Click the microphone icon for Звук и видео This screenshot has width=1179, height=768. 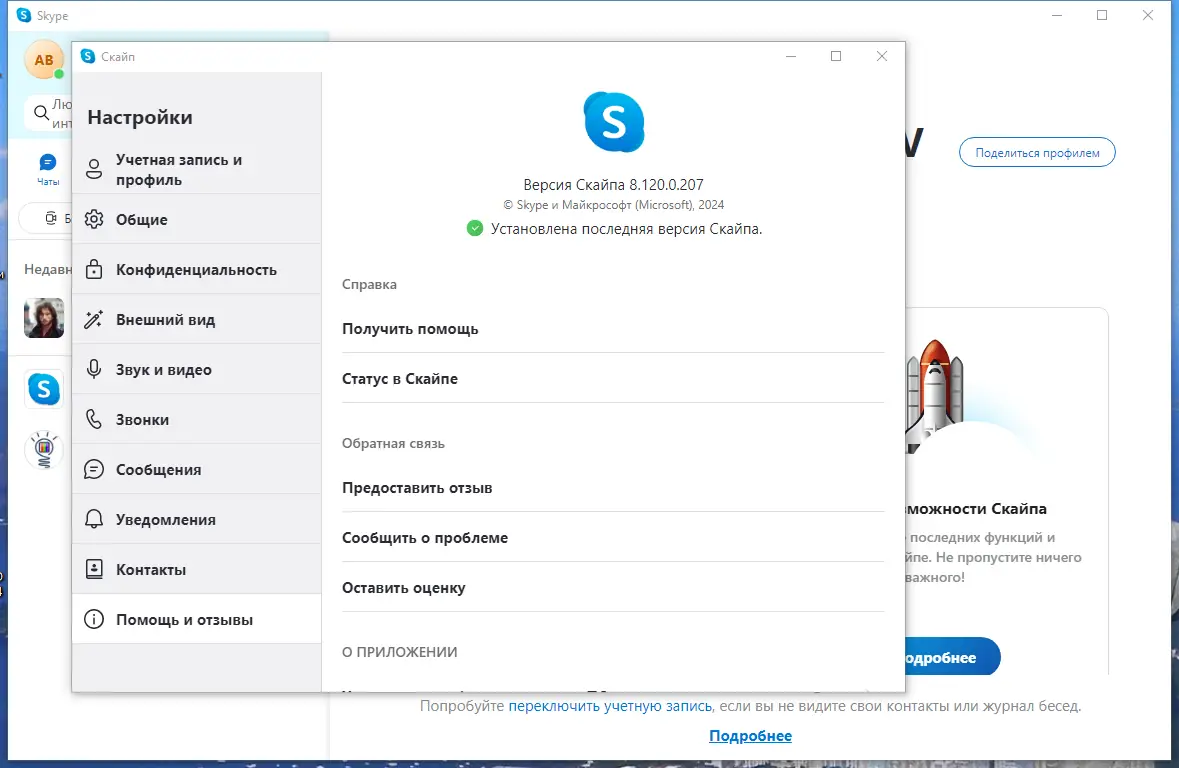tap(94, 369)
